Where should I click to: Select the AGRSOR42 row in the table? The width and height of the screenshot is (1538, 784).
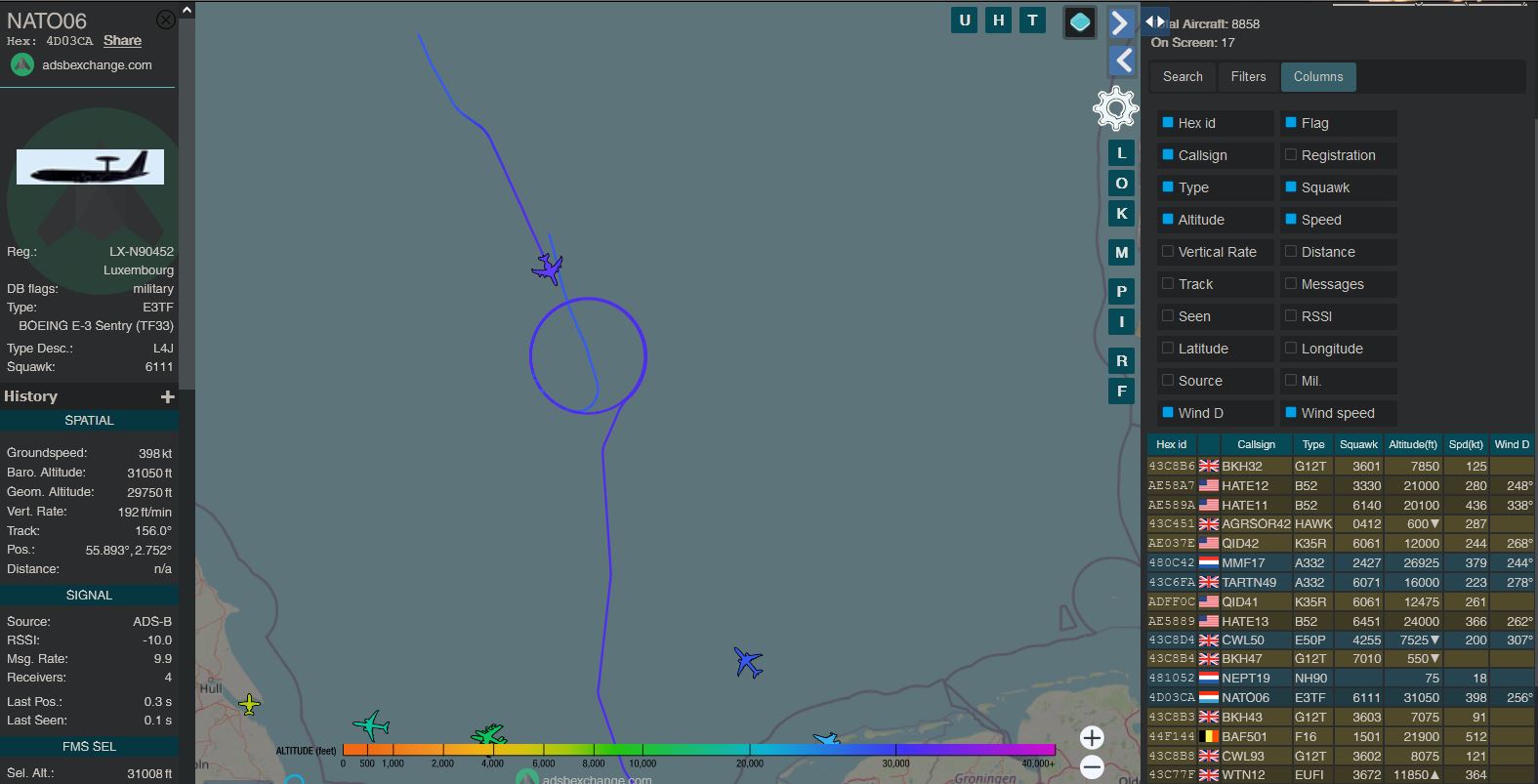[1340, 523]
